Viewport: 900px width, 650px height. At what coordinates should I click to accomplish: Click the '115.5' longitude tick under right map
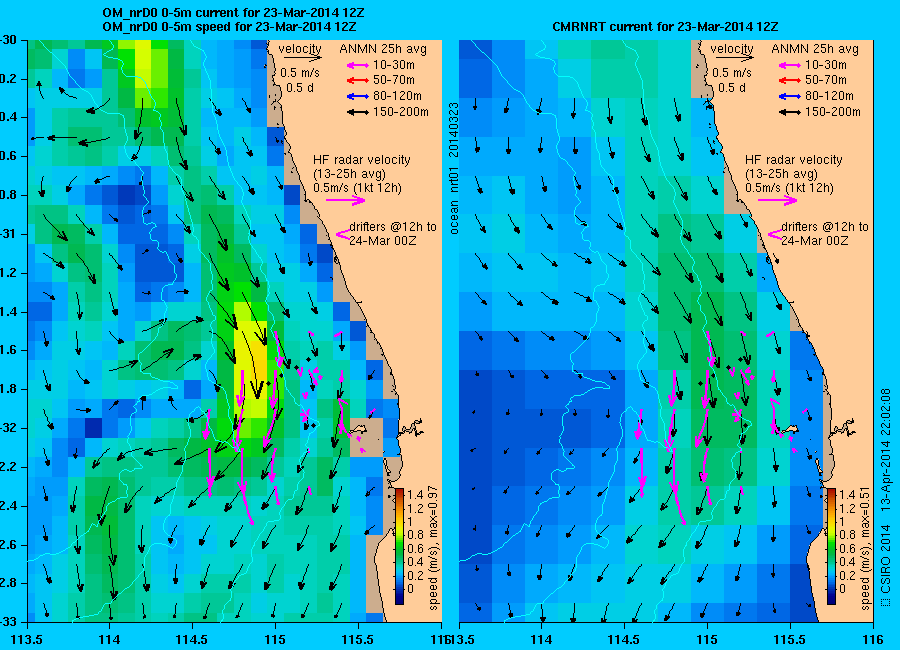tap(790, 639)
